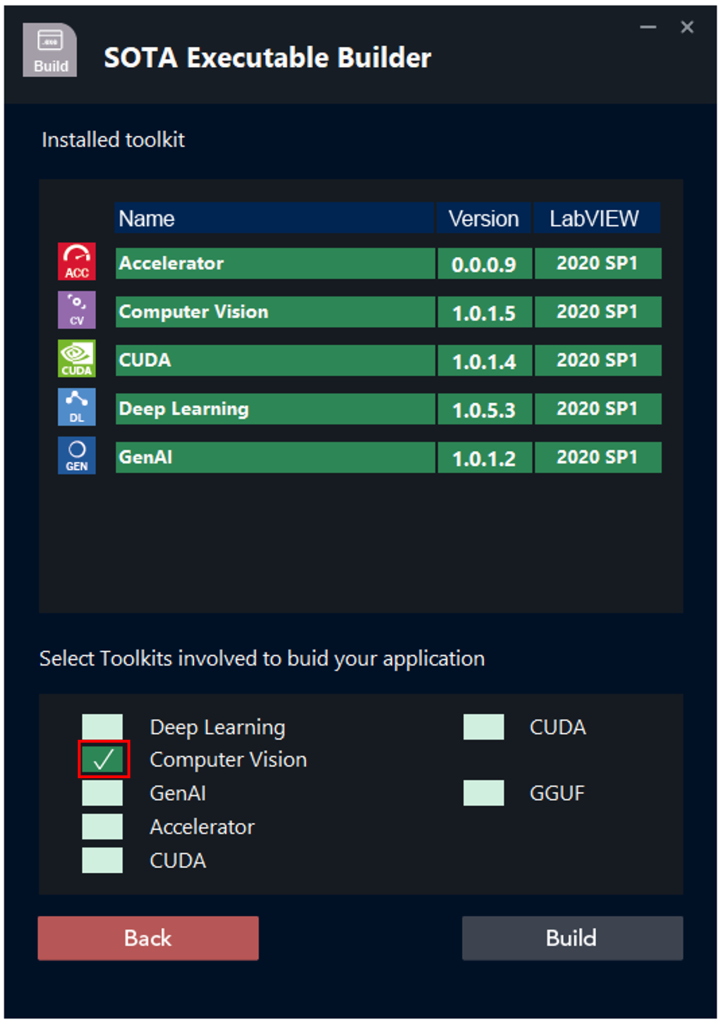Screen dimensions: 721x1024
Task: Click the Version column header
Action: click(484, 218)
